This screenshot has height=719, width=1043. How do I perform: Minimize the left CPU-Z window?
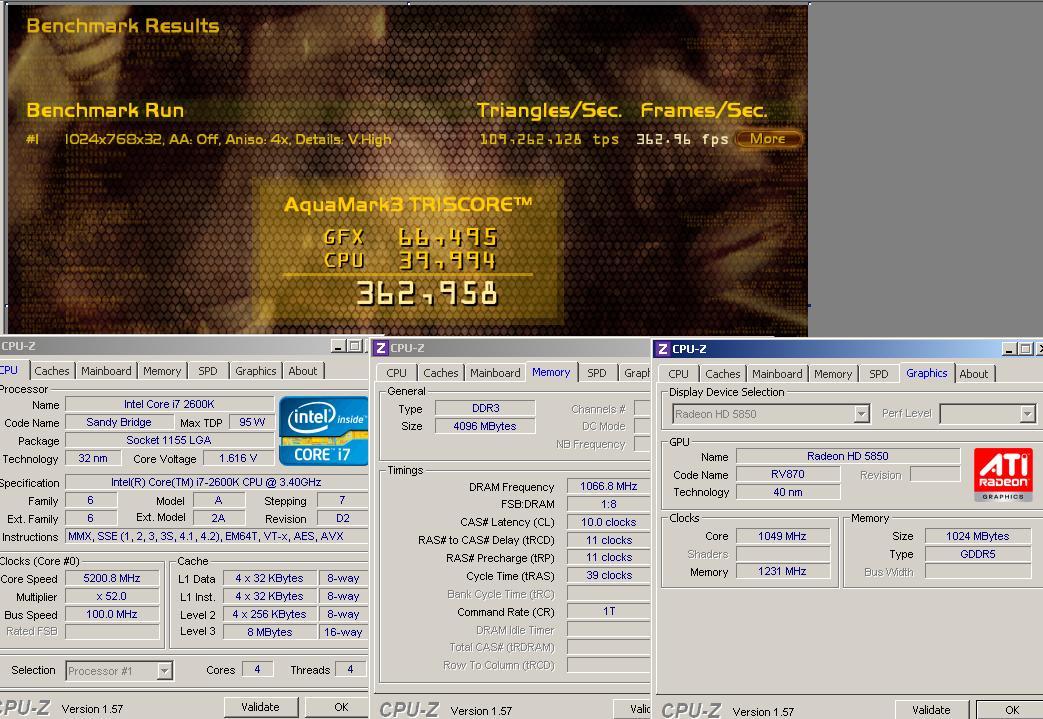pos(338,346)
